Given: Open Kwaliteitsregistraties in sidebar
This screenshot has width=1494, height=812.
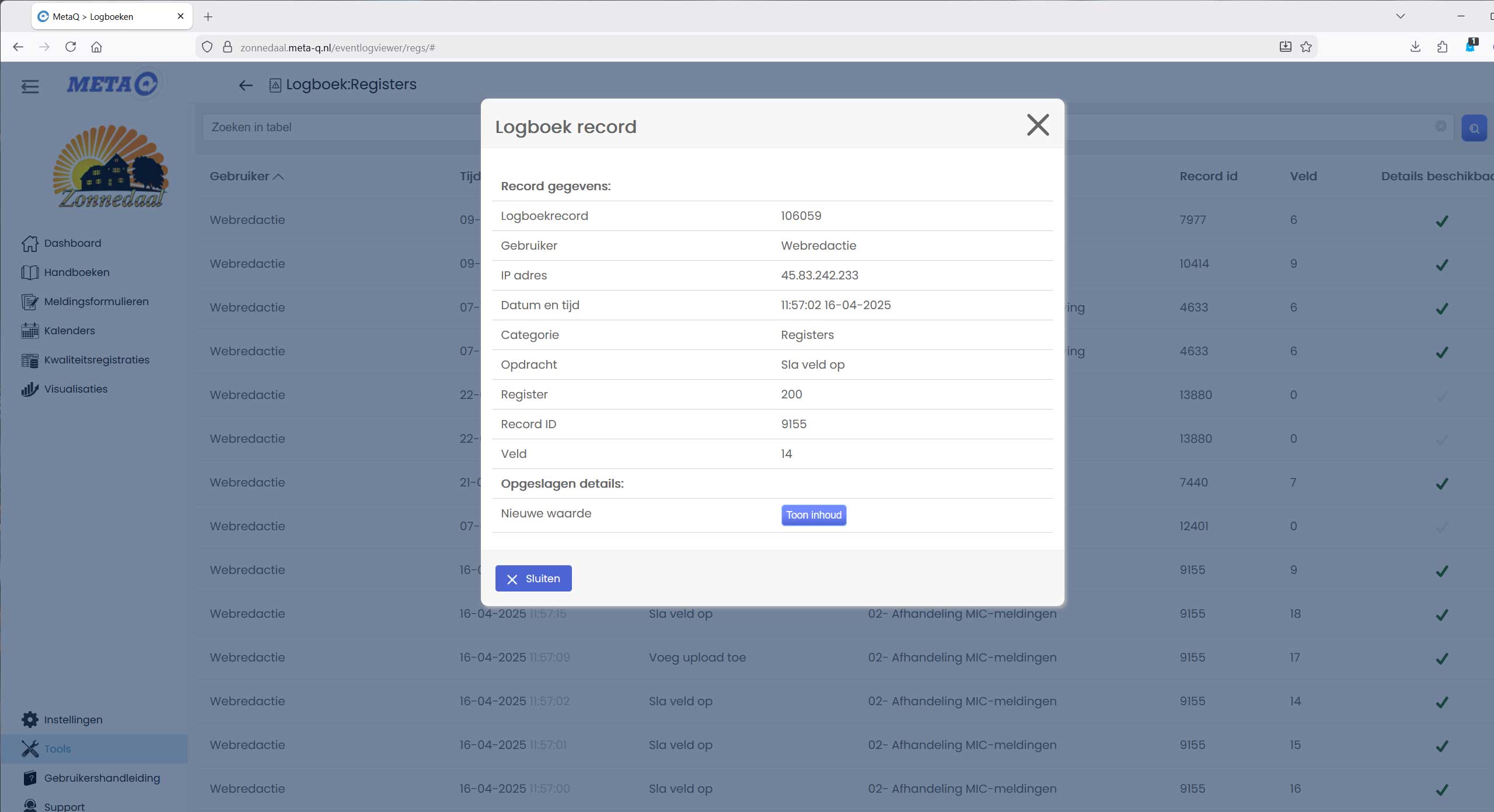Looking at the screenshot, I should click(x=96, y=360).
